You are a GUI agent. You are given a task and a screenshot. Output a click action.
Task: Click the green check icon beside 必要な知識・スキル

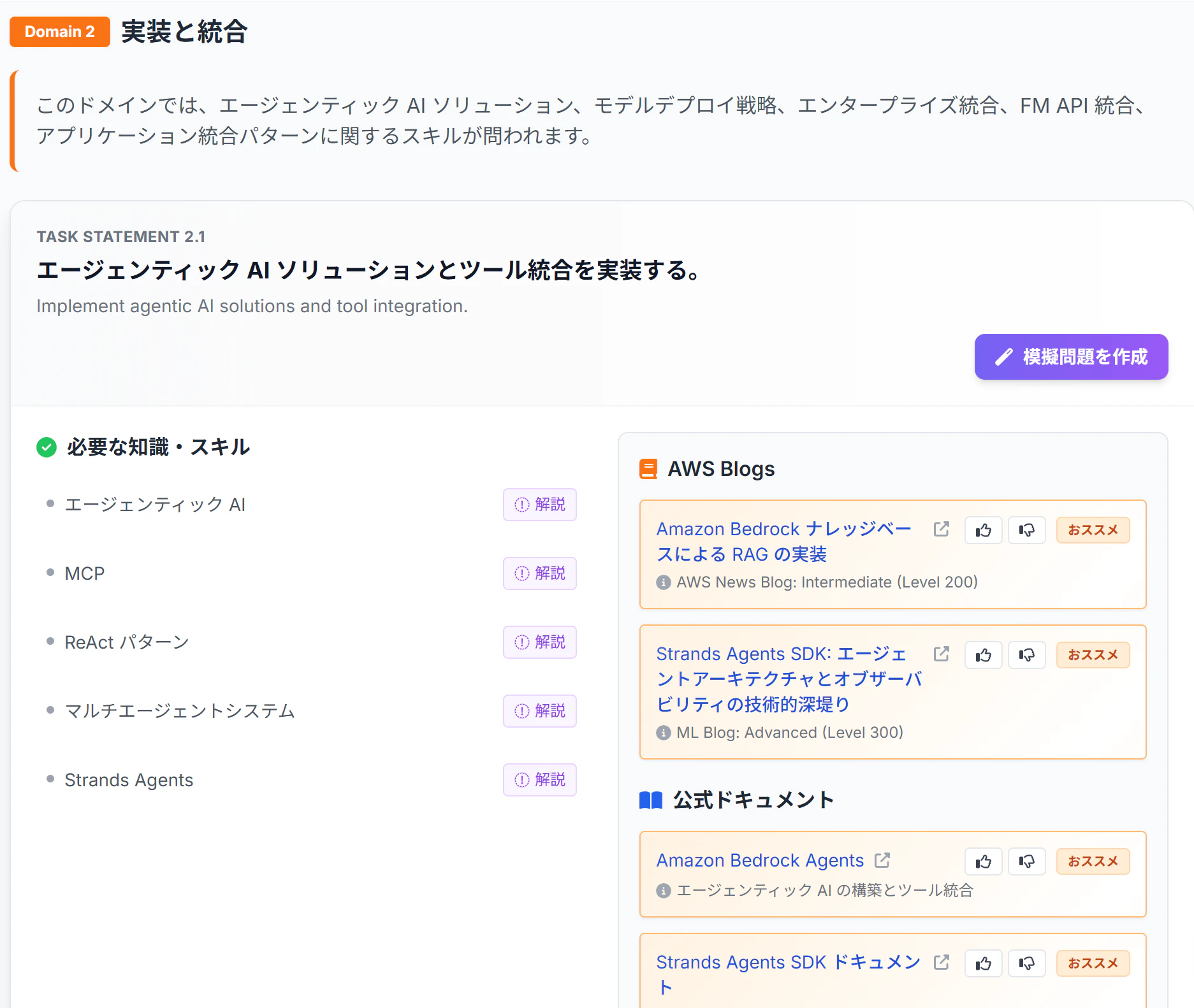pyautogui.click(x=47, y=447)
